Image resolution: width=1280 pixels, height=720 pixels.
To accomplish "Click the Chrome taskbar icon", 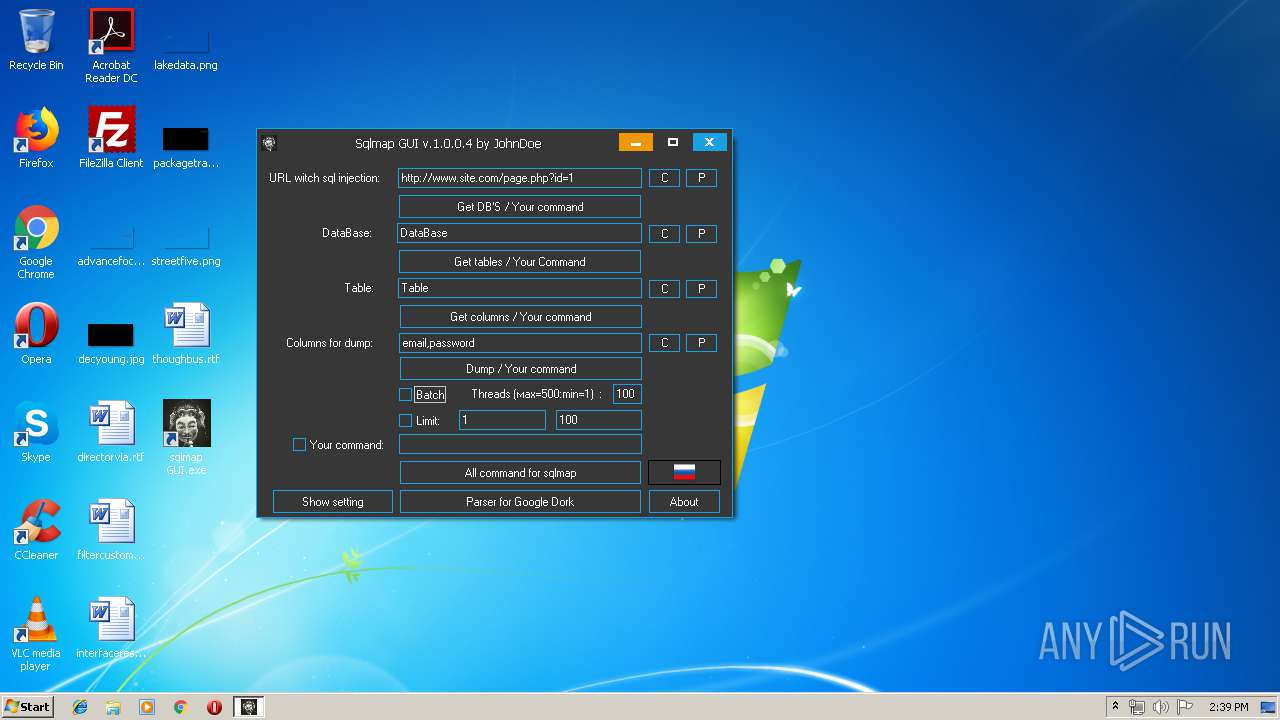I will pos(181,707).
